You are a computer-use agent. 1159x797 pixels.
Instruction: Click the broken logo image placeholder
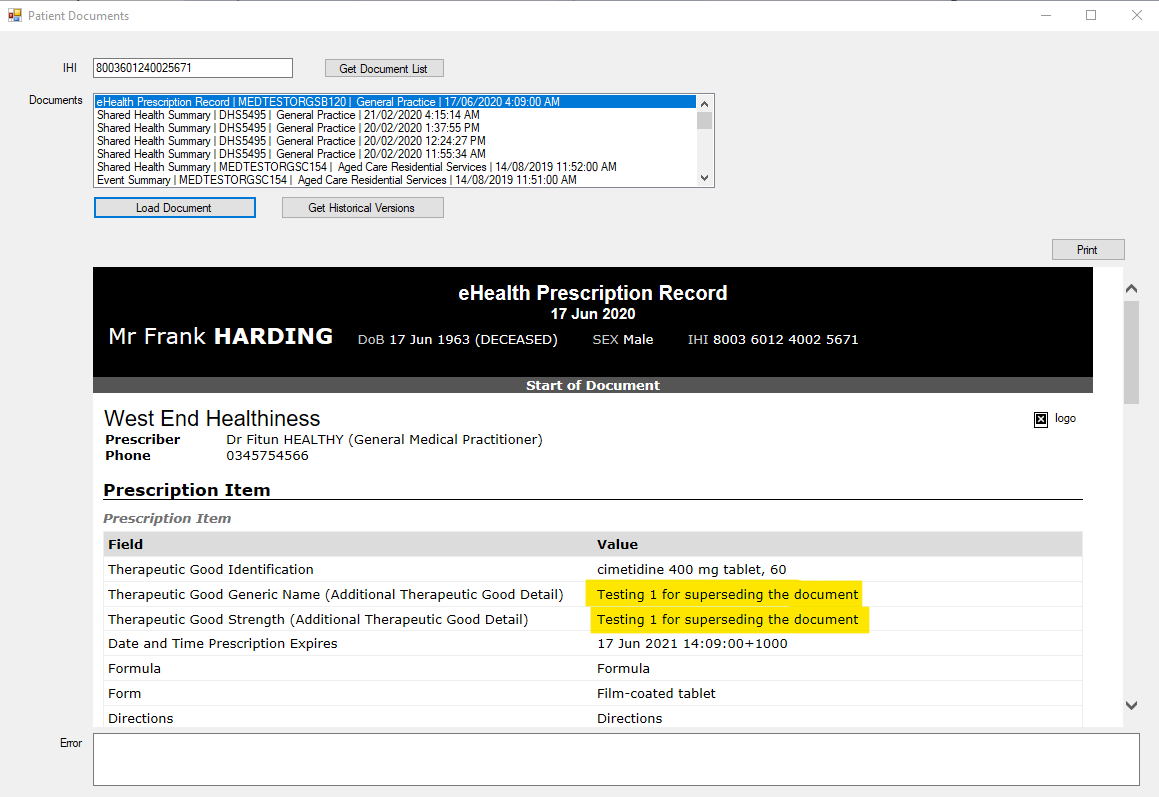pos(1041,419)
